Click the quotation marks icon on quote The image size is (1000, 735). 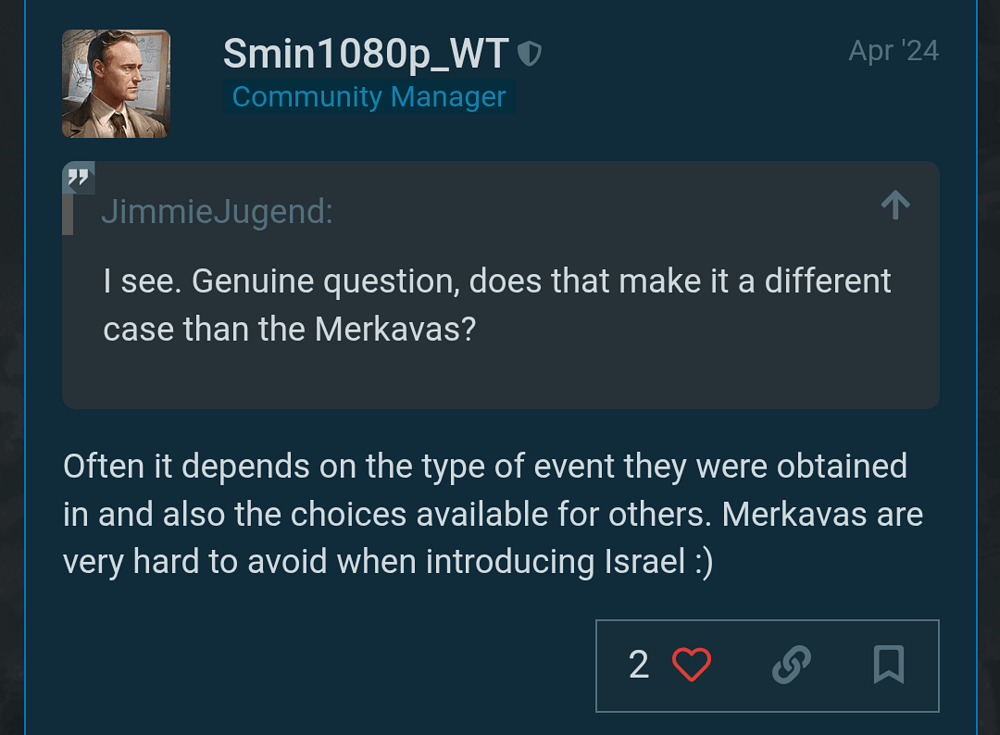pyautogui.click(x=78, y=179)
